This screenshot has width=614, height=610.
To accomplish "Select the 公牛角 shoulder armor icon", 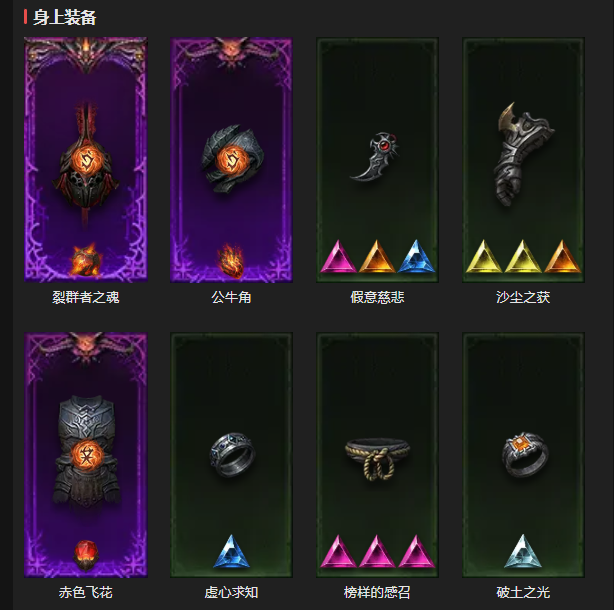I will 232,158.
